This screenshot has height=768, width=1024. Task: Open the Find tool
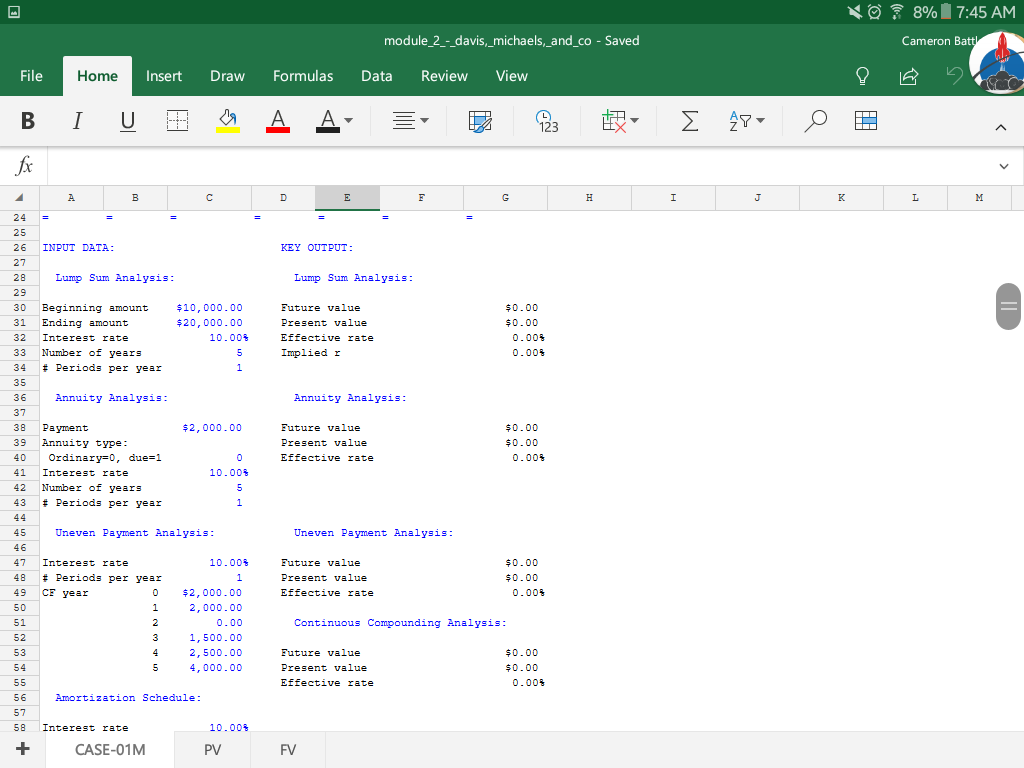tap(815, 120)
